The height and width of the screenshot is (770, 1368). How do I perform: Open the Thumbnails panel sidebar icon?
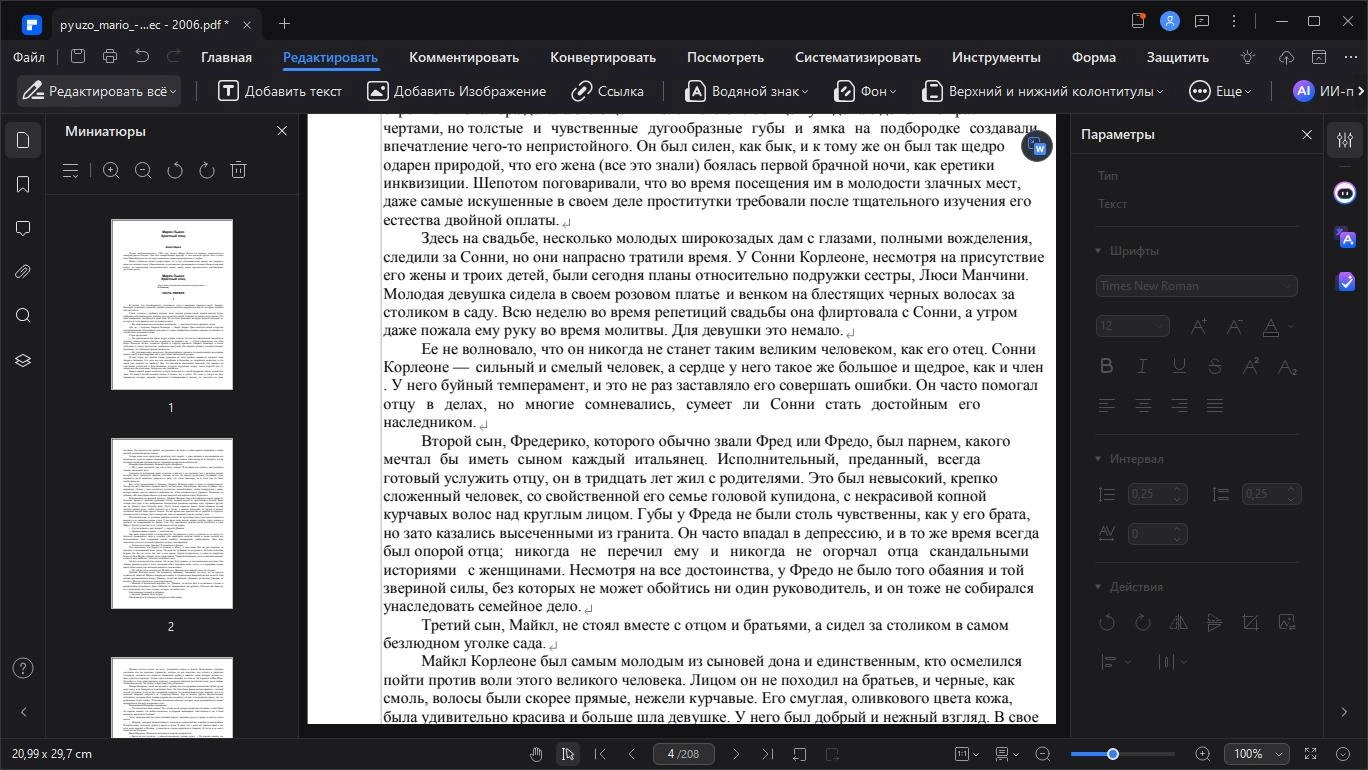click(x=24, y=140)
